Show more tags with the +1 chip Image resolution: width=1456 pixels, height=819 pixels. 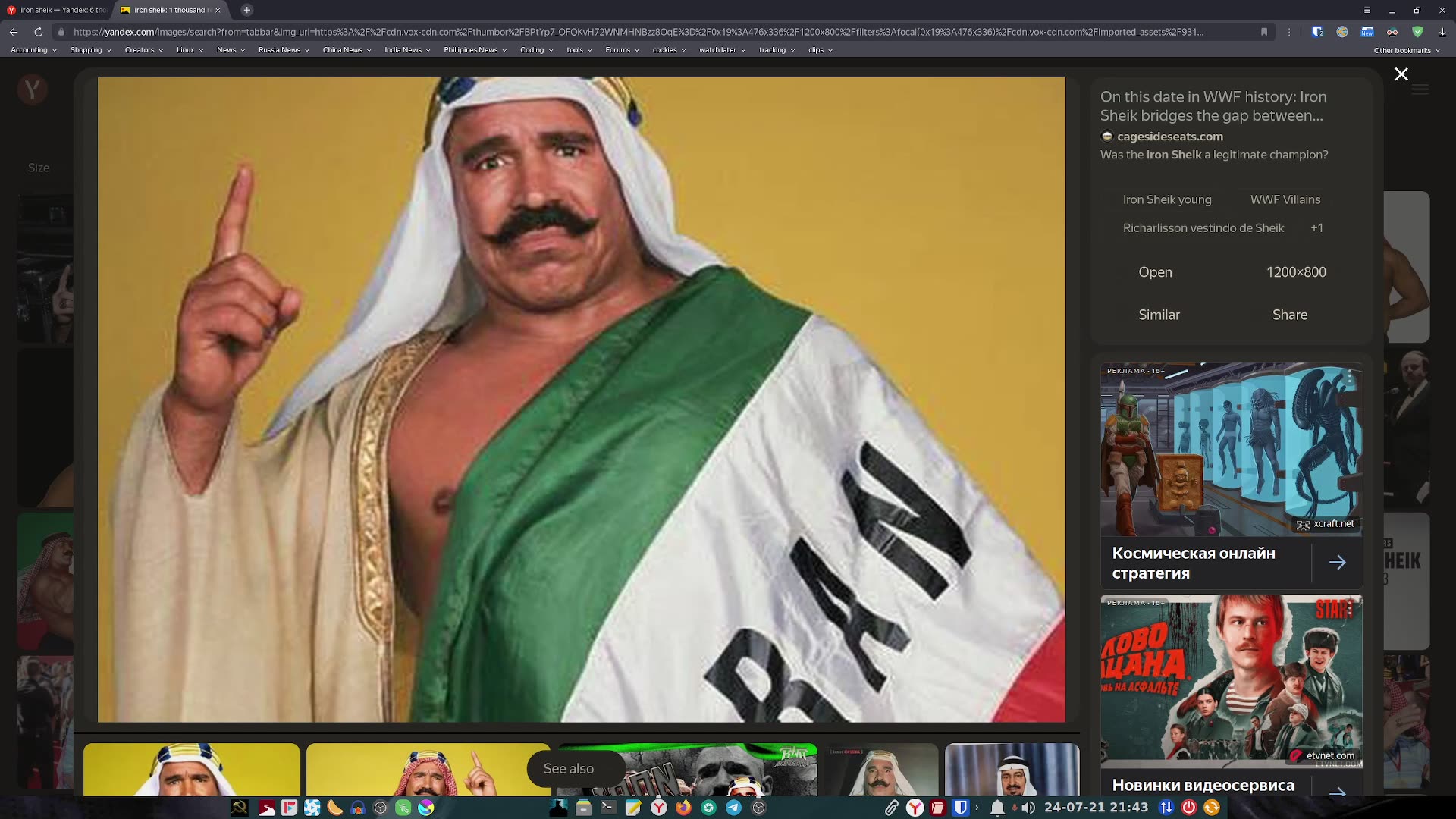pyautogui.click(x=1317, y=228)
